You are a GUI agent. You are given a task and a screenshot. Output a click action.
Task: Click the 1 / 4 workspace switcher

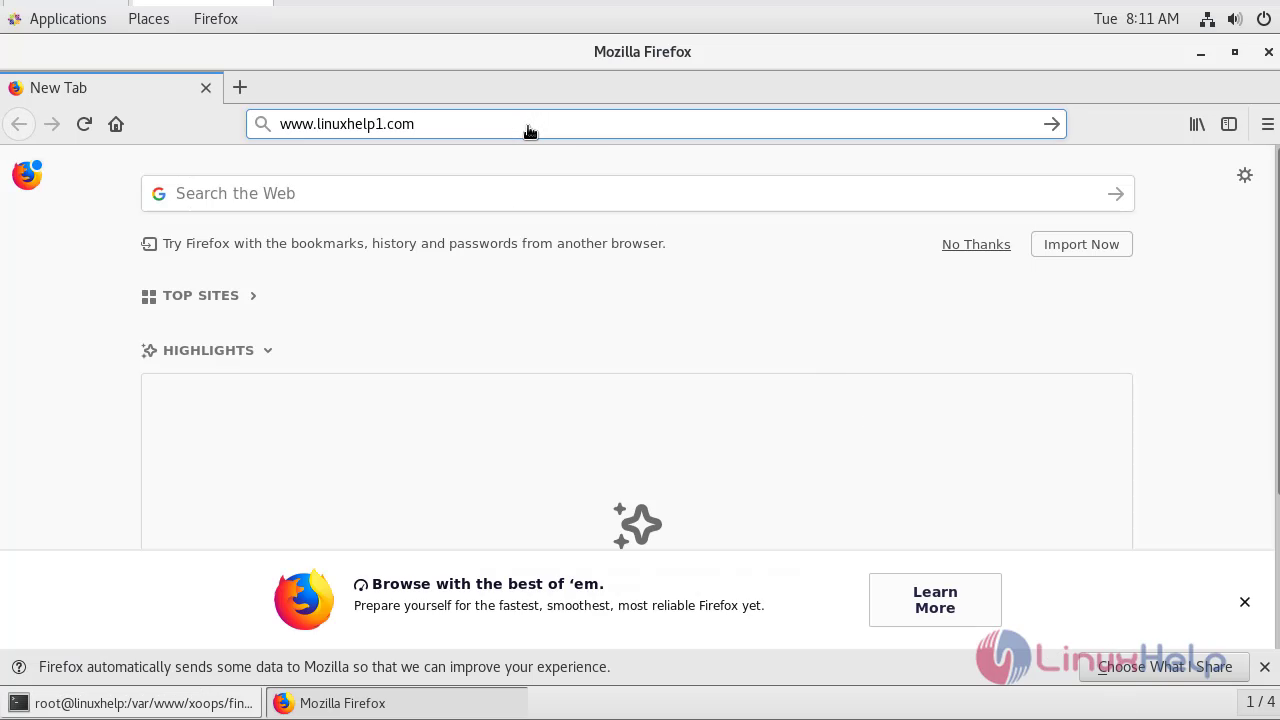pos(1259,703)
